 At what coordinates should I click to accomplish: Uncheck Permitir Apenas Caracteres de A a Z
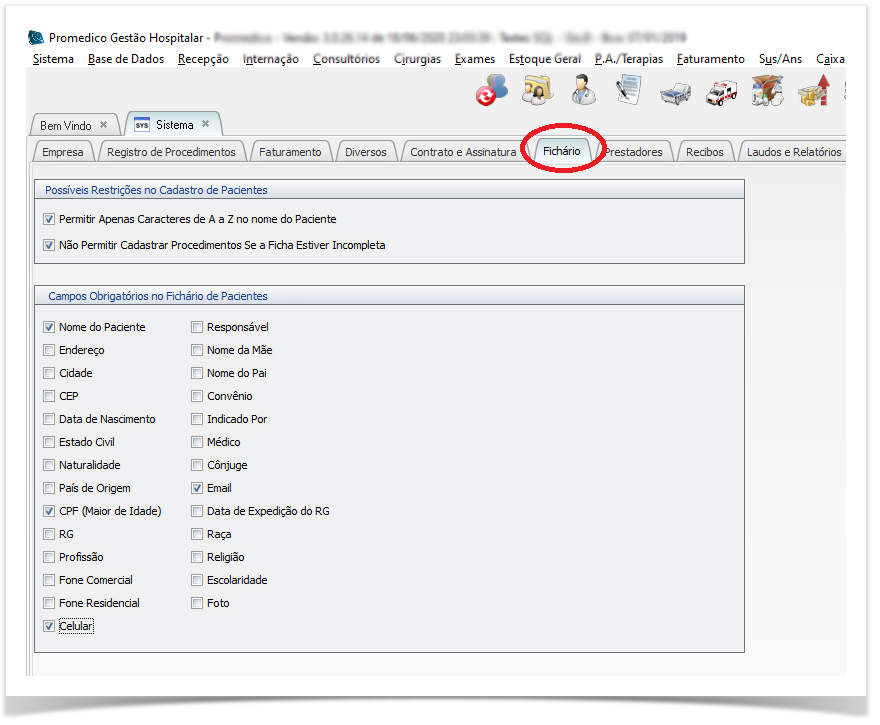coord(50,218)
